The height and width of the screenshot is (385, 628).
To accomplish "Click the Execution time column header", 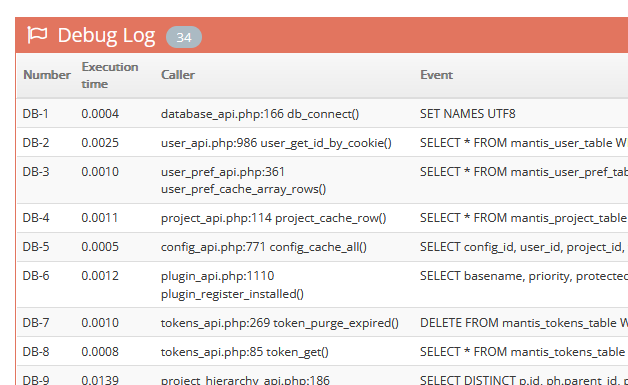I will 110,75.
